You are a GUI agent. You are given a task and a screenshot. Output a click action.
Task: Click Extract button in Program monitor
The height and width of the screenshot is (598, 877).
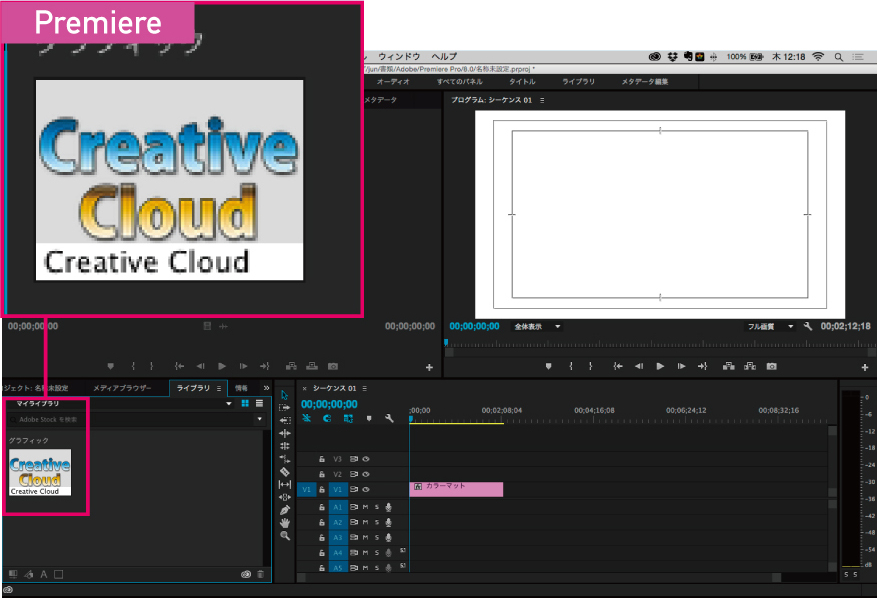tap(750, 366)
